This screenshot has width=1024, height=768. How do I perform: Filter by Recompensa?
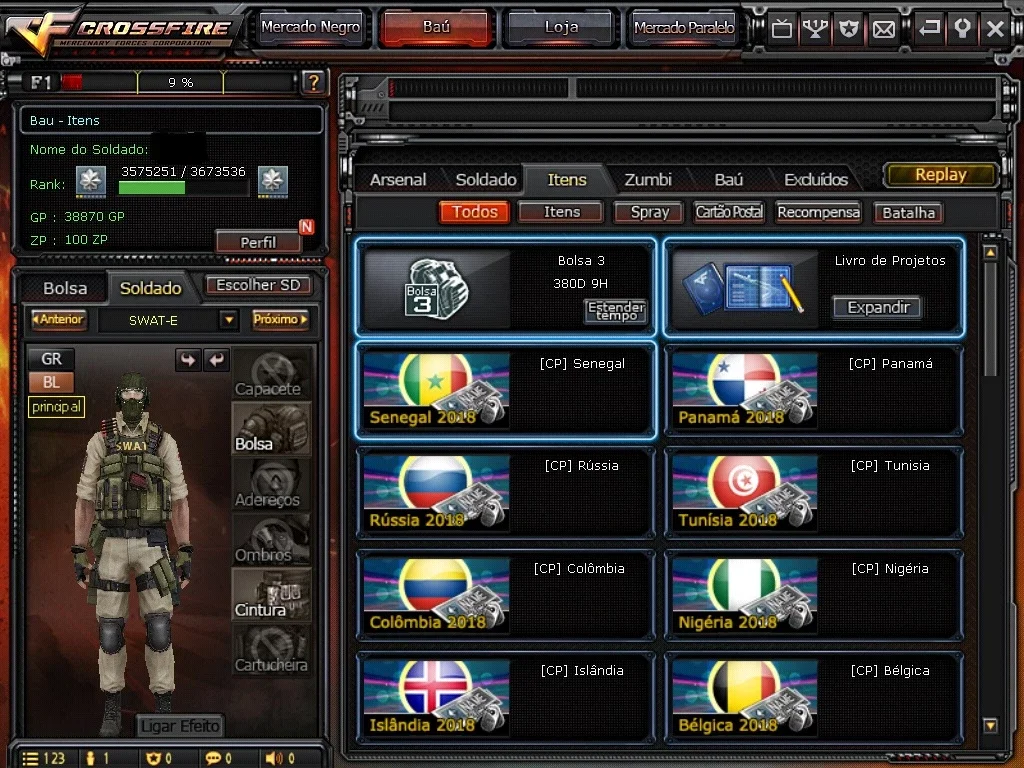tap(818, 212)
